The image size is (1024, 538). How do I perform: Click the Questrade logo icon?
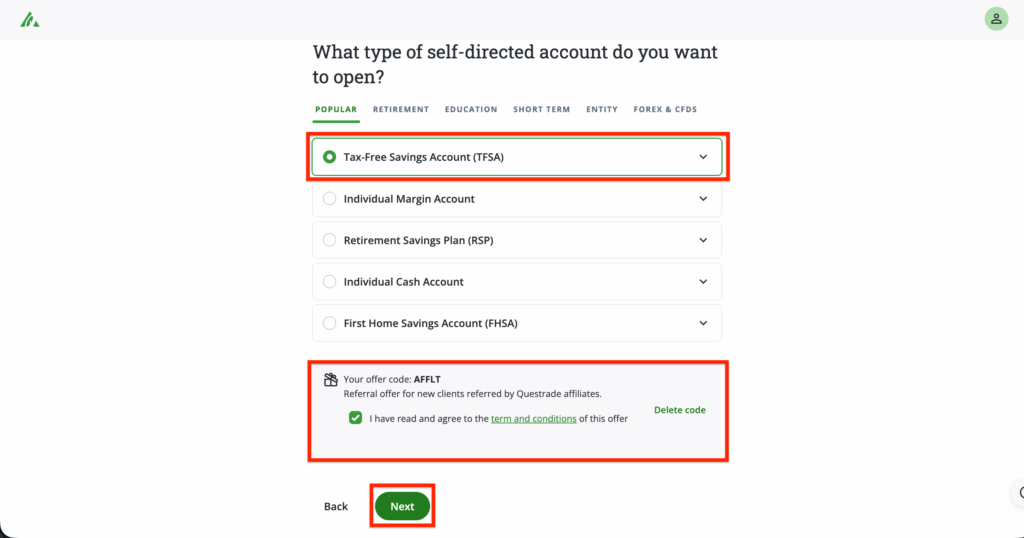pyautogui.click(x=29, y=19)
